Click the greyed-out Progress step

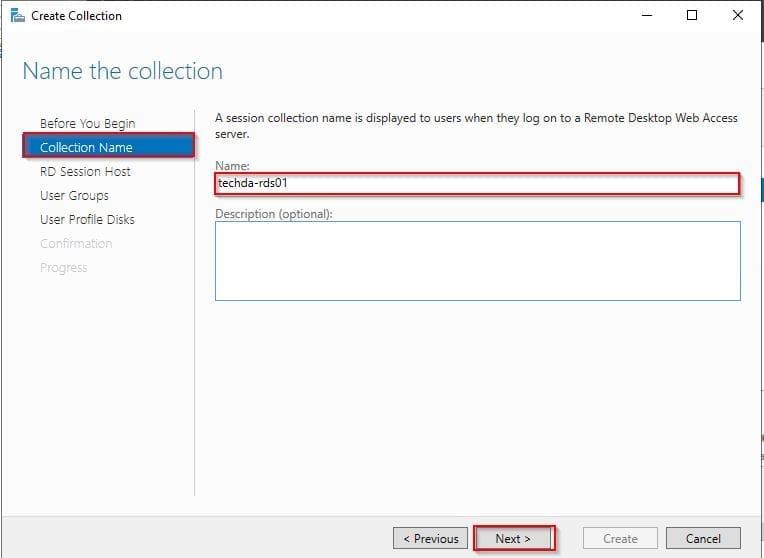pos(63,267)
